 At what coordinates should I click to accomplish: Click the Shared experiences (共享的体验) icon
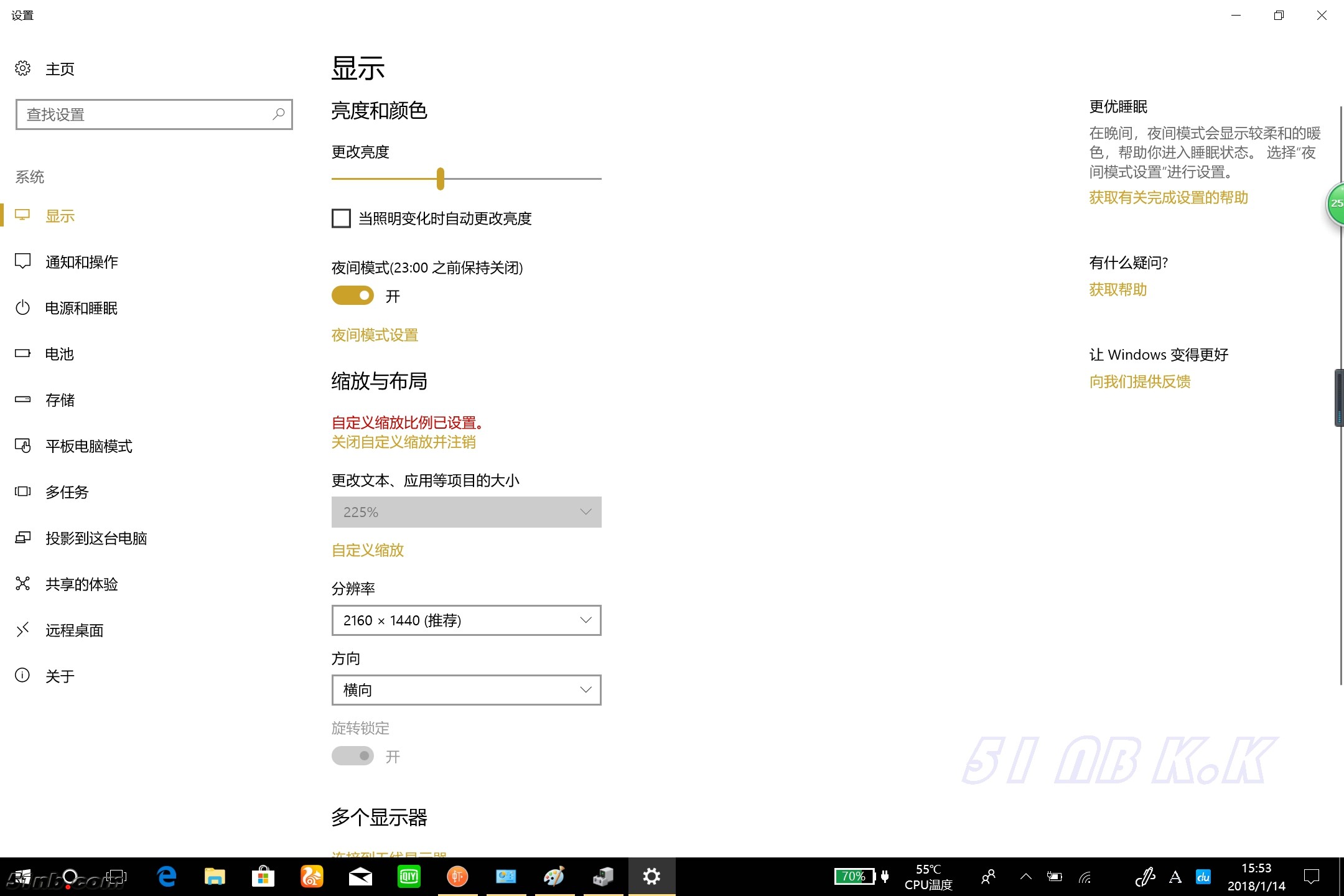coord(23,584)
